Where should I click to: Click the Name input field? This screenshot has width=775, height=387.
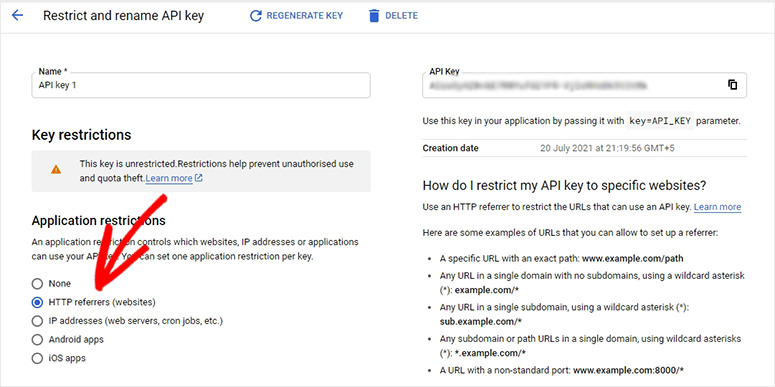tap(201, 85)
